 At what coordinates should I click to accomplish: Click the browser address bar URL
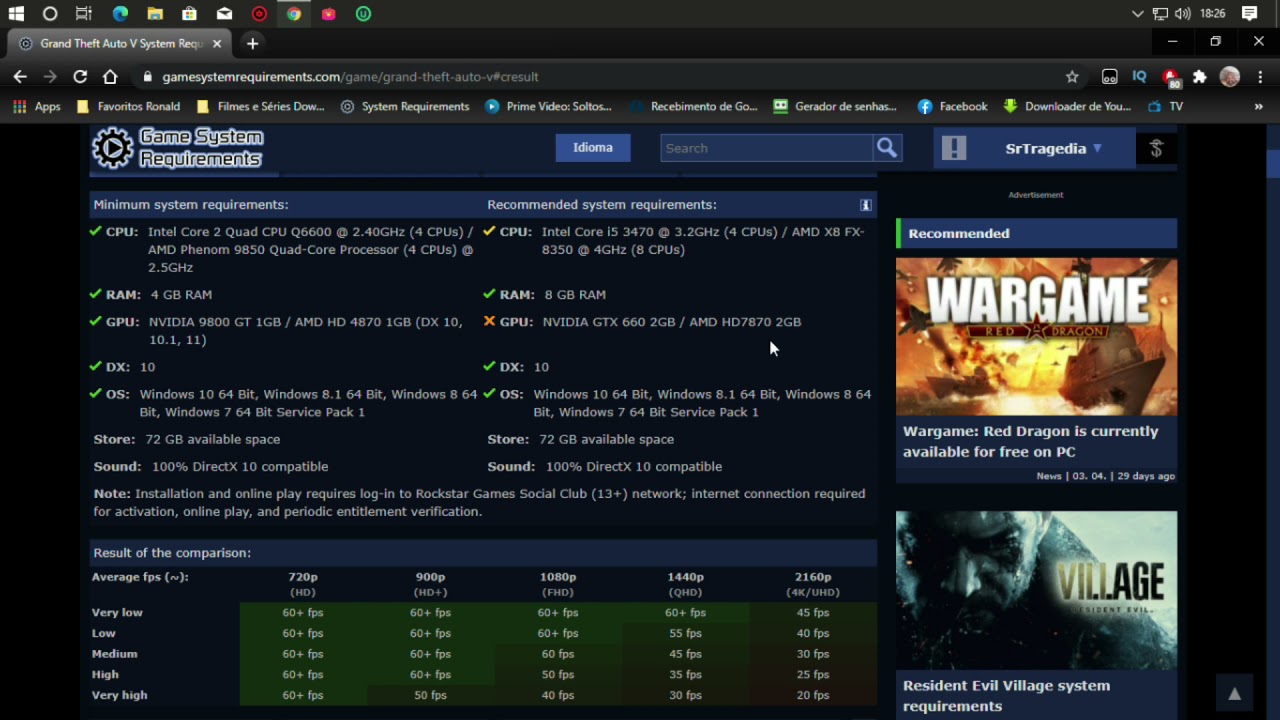[350, 77]
